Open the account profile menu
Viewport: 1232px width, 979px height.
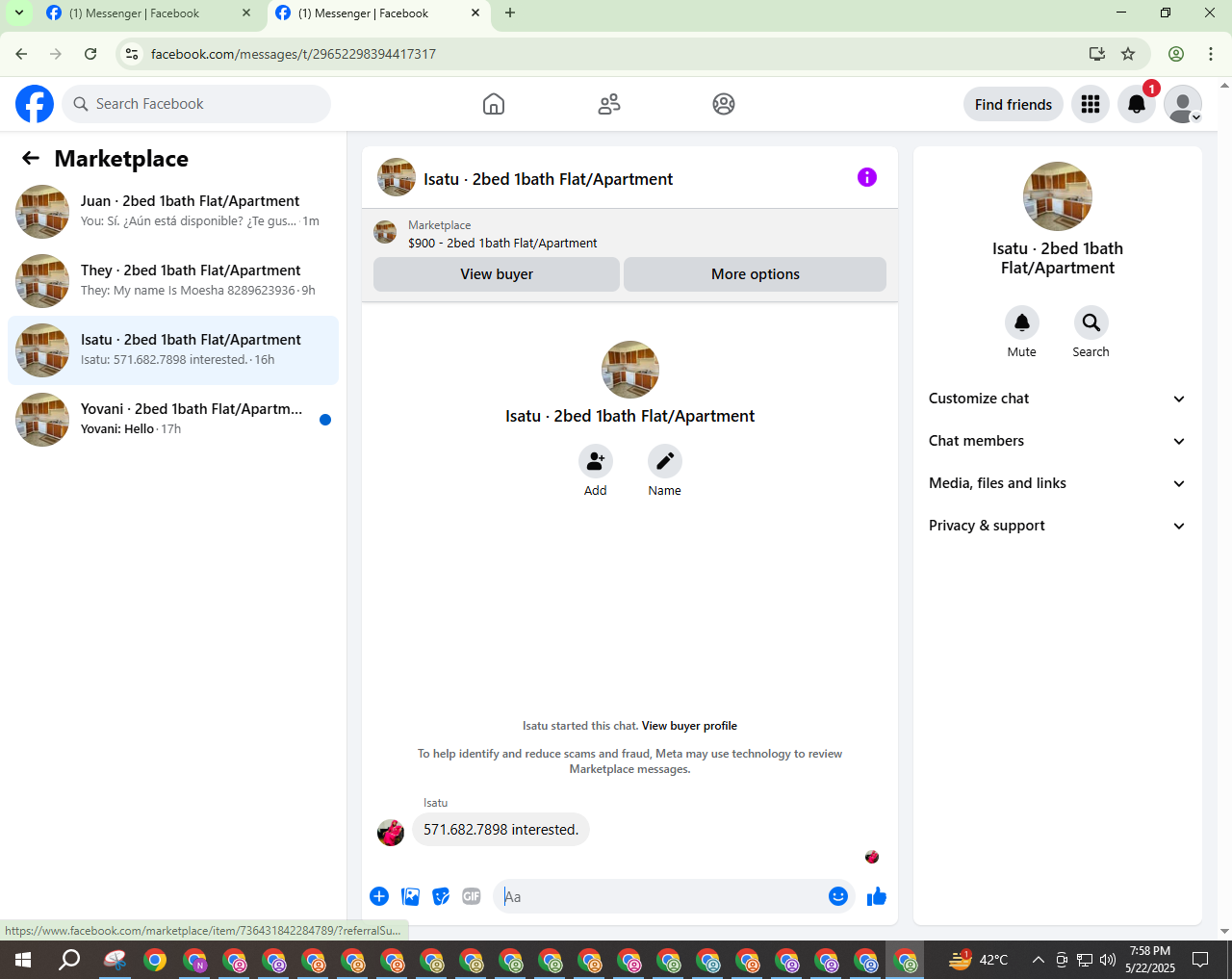click(x=1183, y=104)
